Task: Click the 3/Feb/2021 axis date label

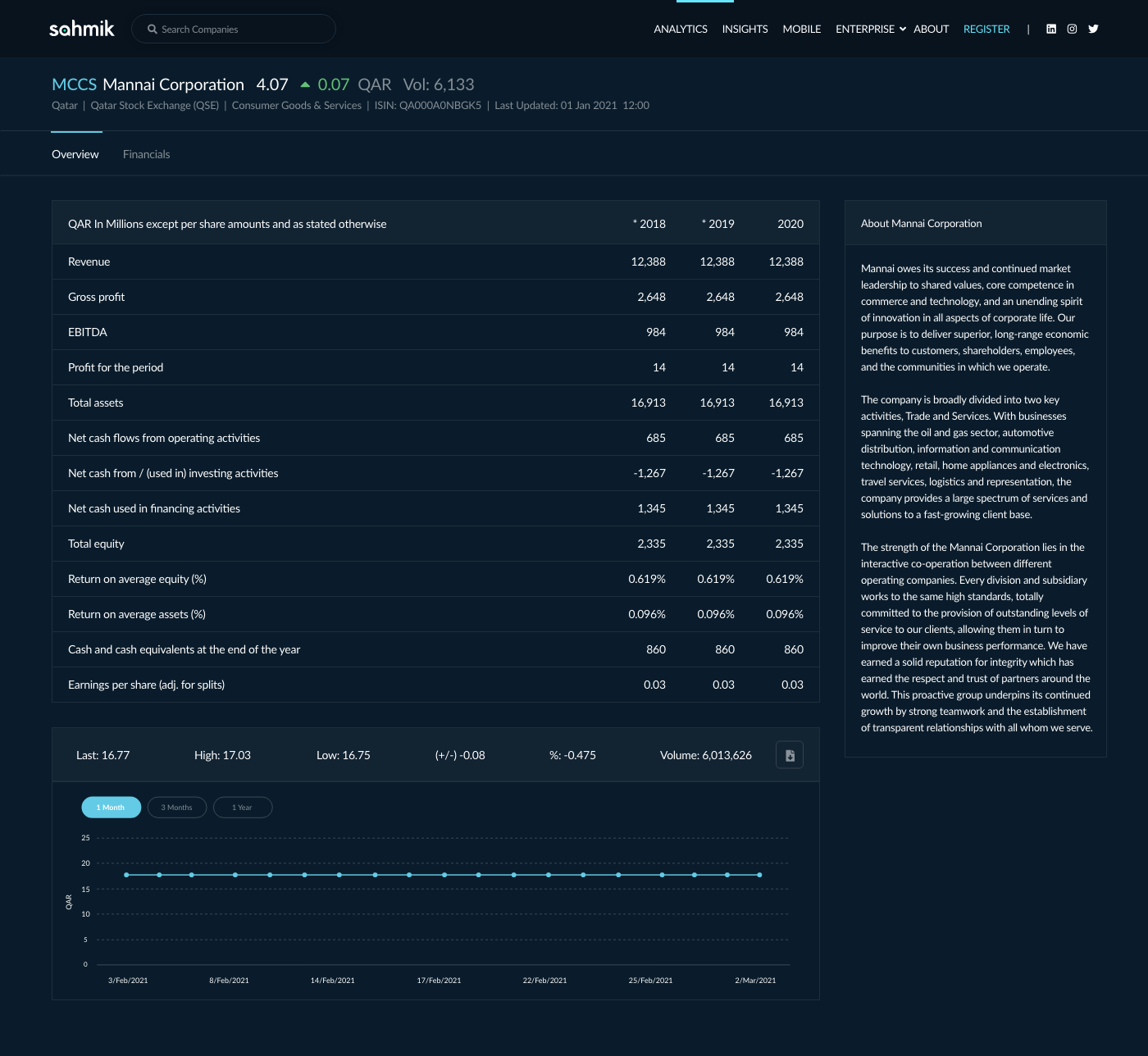Action: pyautogui.click(x=128, y=981)
